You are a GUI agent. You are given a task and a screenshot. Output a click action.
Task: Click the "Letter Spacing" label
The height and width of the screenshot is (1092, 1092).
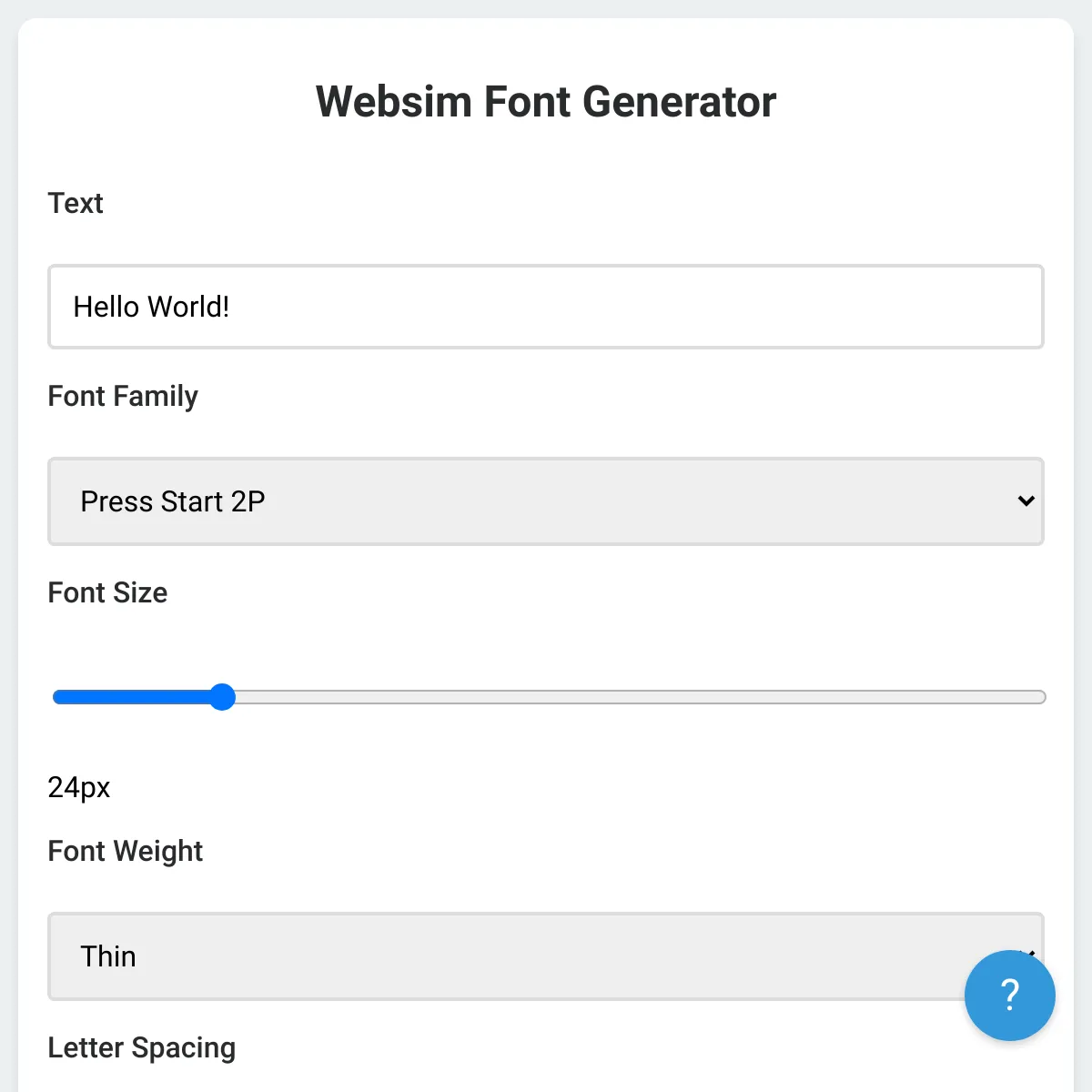(142, 1047)
